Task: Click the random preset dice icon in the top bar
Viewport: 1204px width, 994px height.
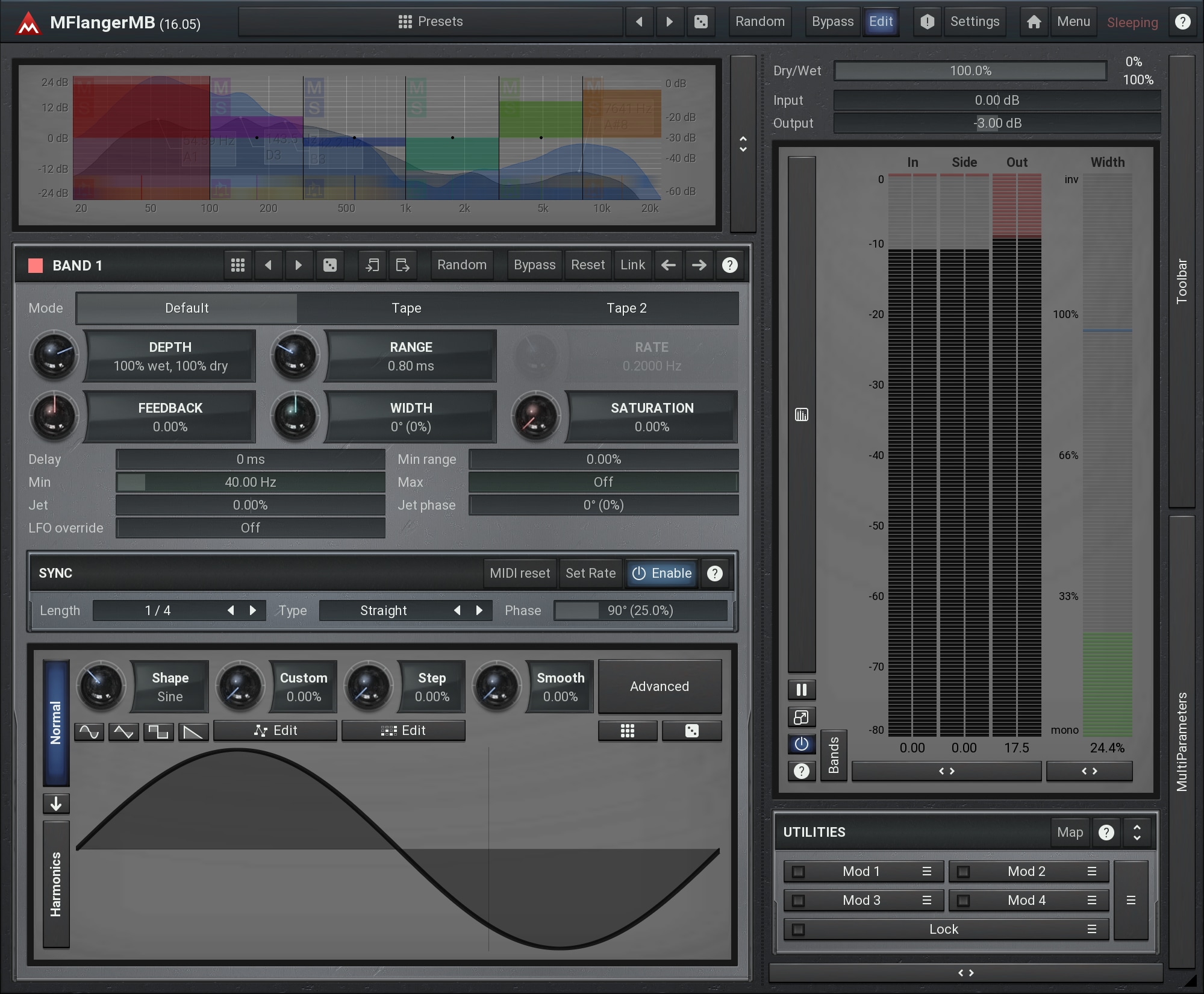Action: [700, 22]
